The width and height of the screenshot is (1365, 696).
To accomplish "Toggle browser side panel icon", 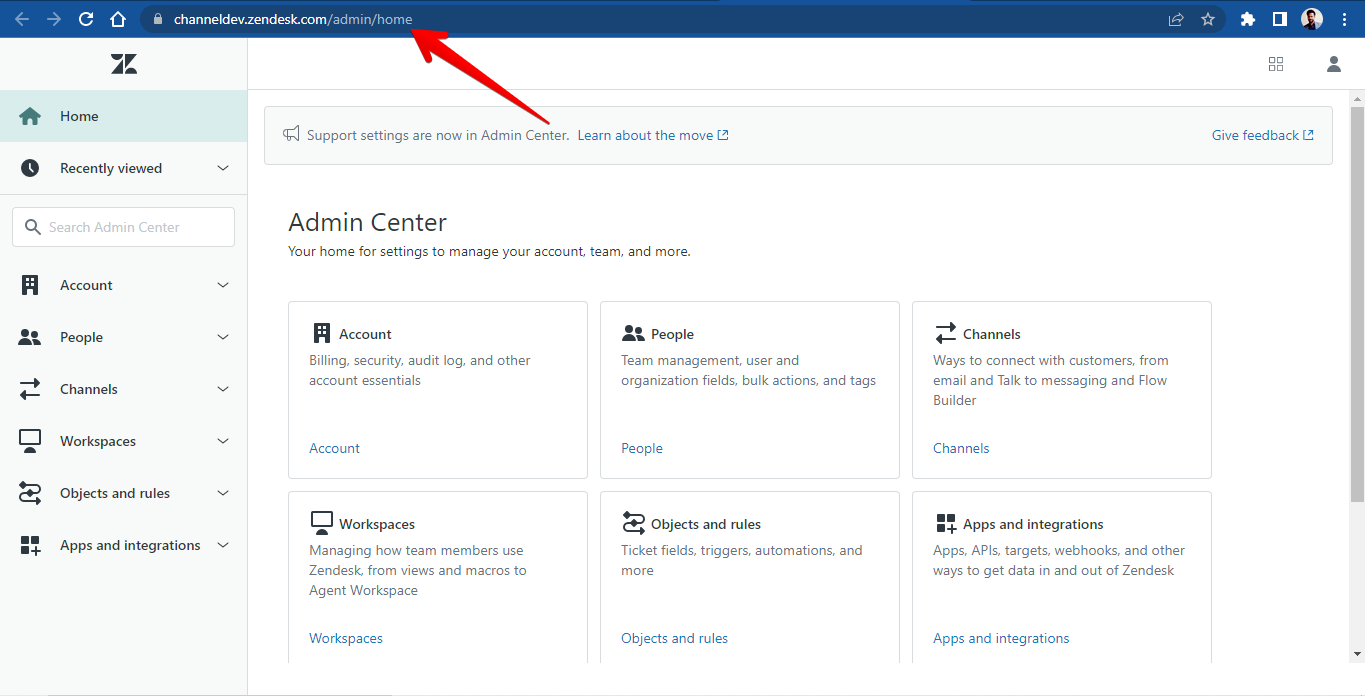I will tap(1279, 19).
